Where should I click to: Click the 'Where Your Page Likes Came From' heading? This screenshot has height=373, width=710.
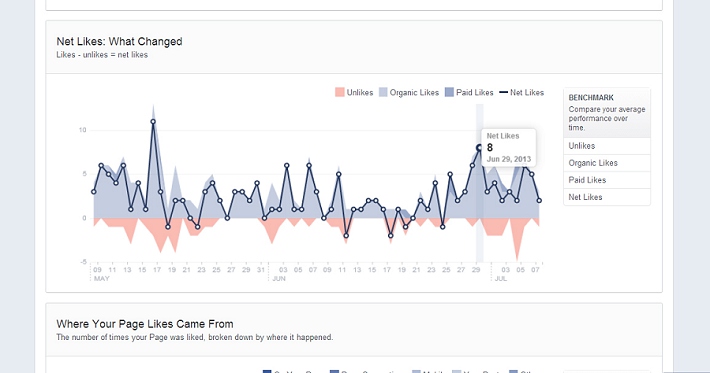pos(145,324)
